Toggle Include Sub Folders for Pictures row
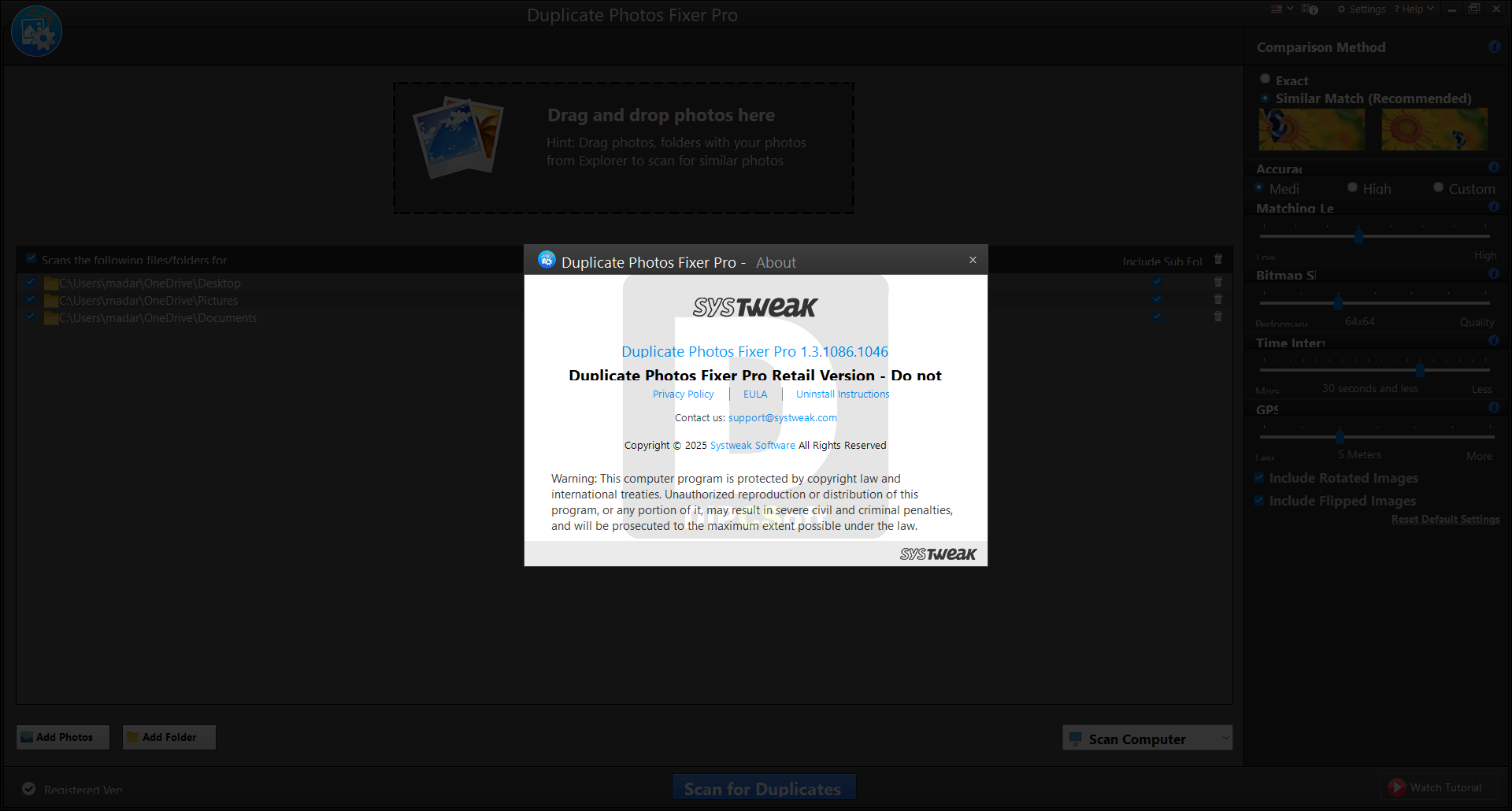The width and height of the screenshot is (1512, 811). coord(1157,299)
